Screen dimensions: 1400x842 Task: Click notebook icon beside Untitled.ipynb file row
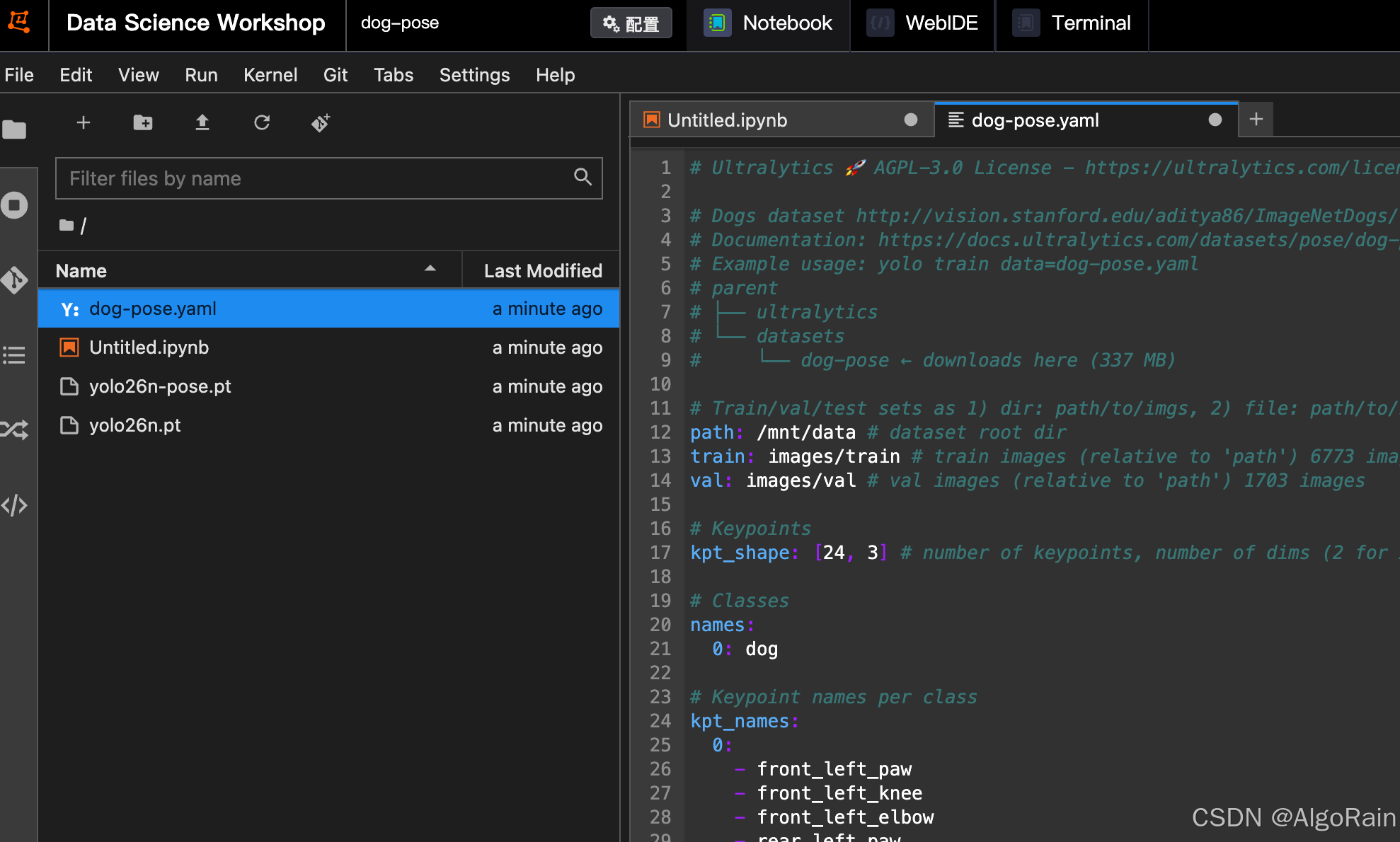(69, 347)
